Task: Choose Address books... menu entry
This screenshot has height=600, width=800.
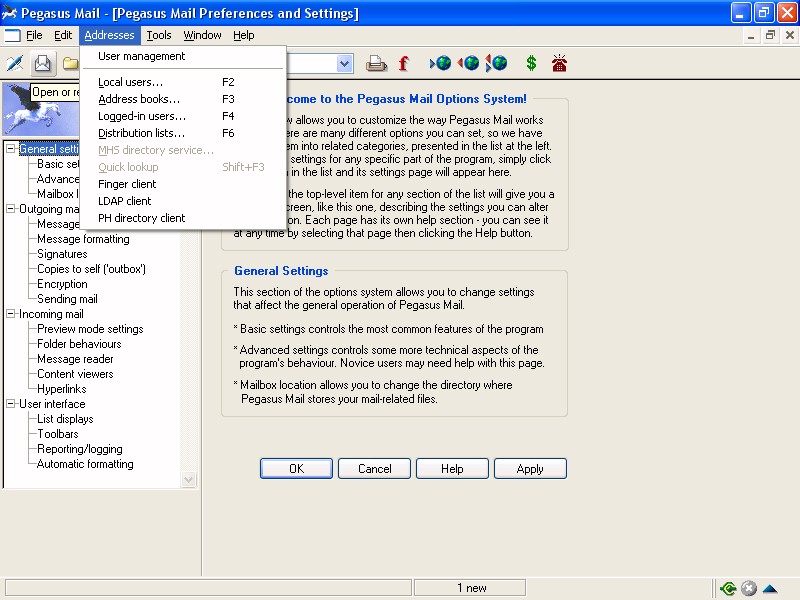Action: 183,99
